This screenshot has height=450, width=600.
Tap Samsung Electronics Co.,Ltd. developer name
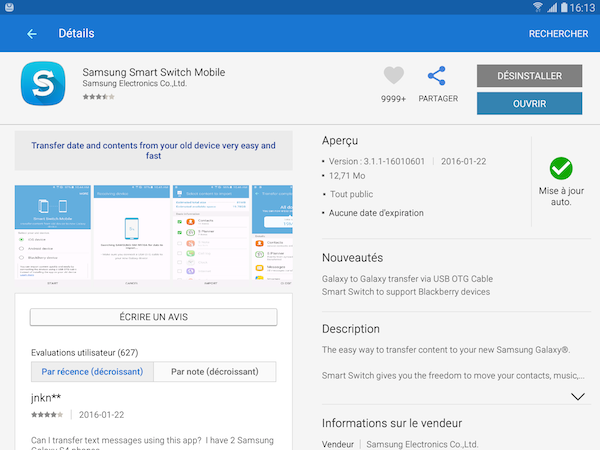135,83
